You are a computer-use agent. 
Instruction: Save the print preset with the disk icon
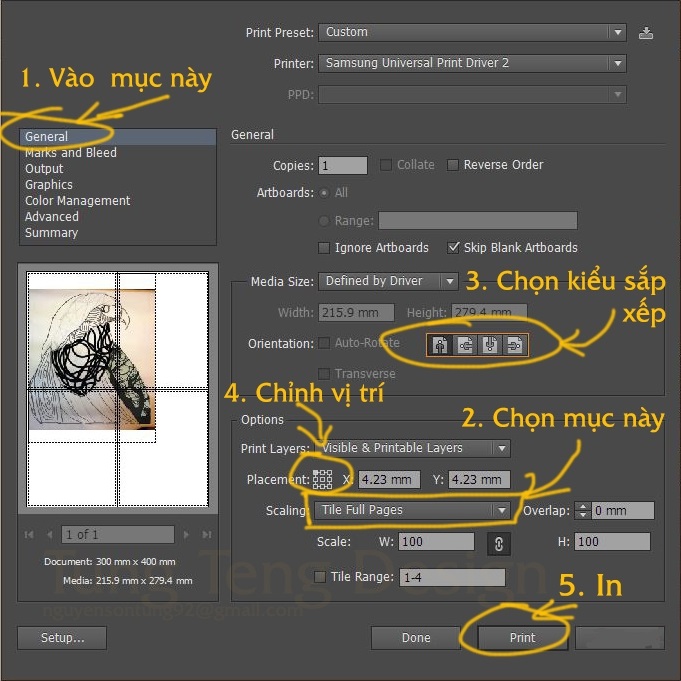point(645,33)
